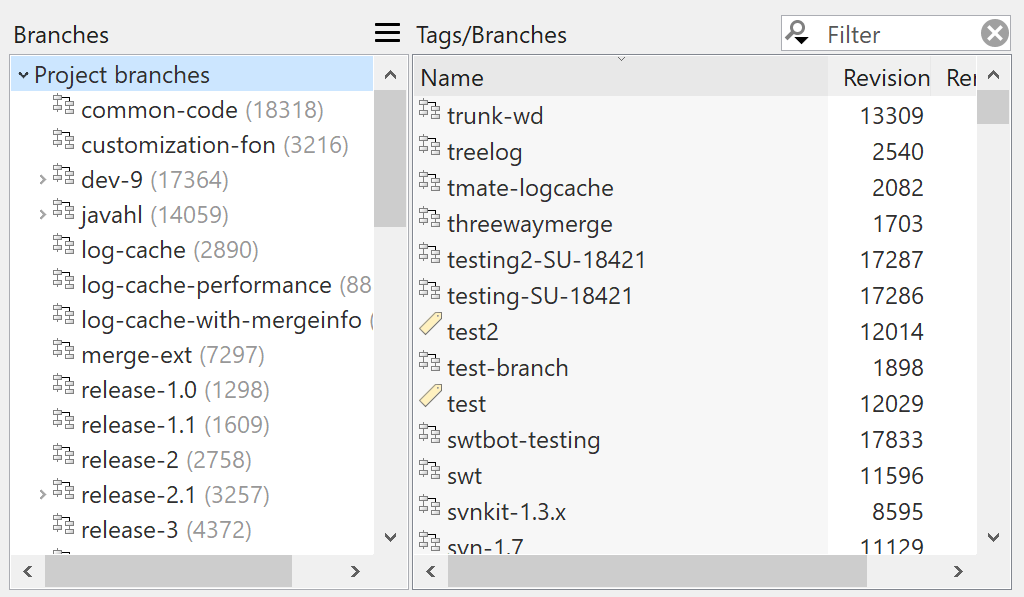Expand the javahl branch node

[42, 214]
